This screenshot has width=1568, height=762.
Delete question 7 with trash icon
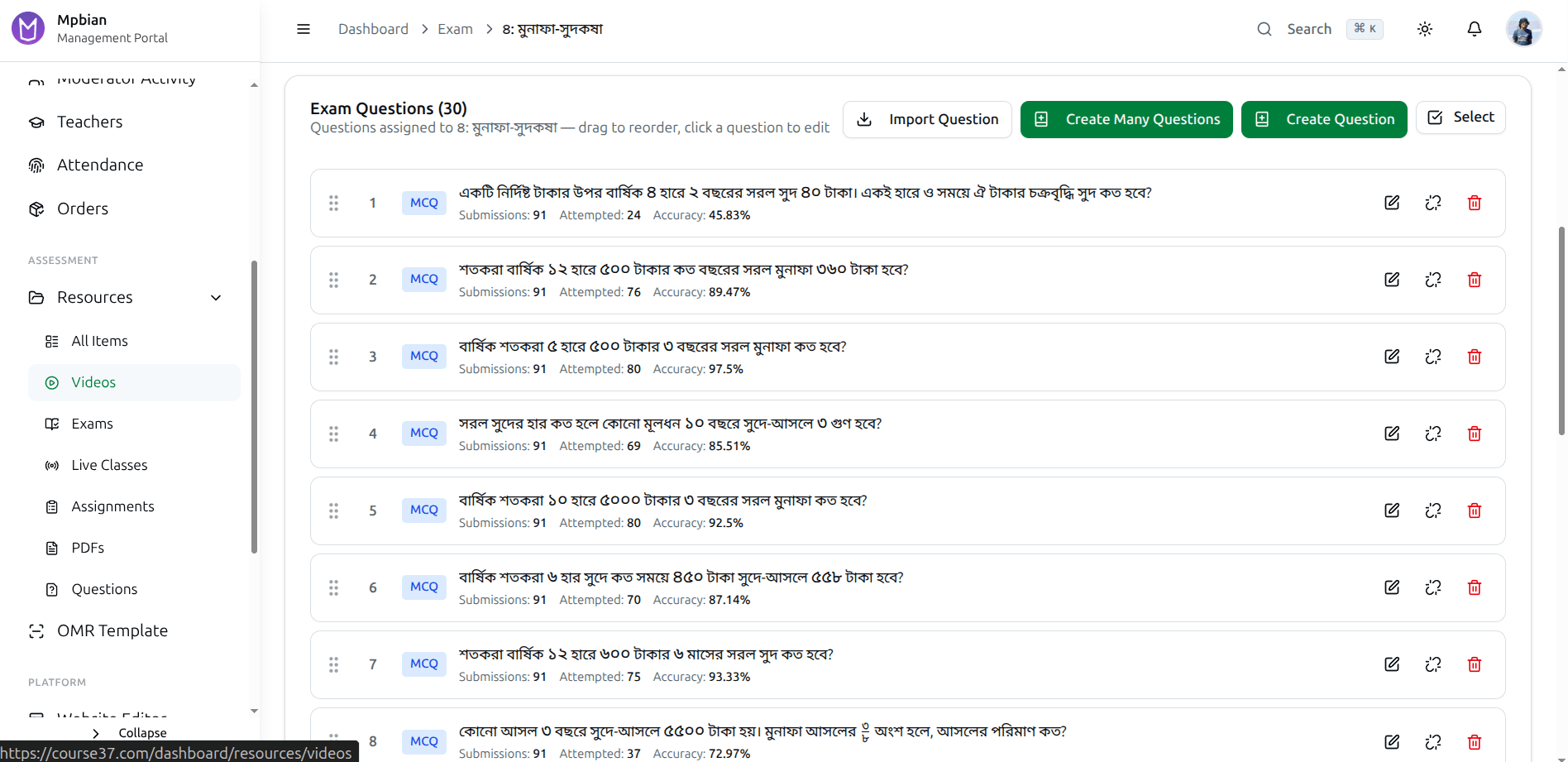(1475, 664)
